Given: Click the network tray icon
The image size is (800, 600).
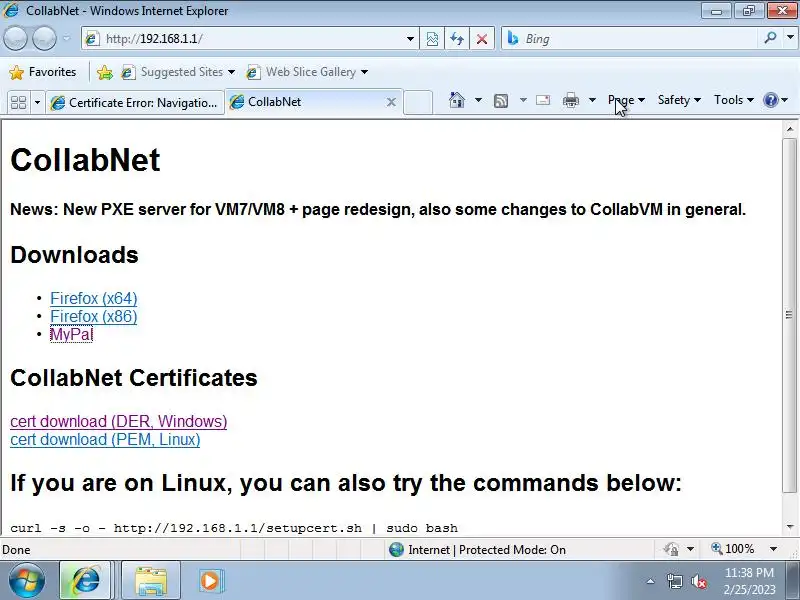Looking at the screenshot, I should [674, 581].
